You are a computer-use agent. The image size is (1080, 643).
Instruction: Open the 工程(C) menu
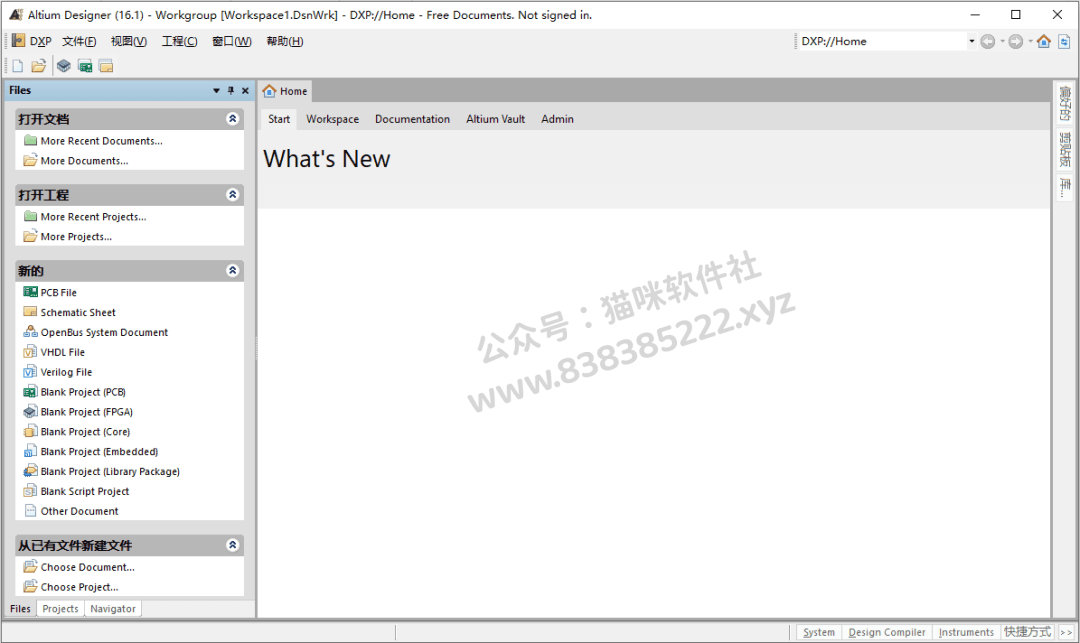coord(179,41)
